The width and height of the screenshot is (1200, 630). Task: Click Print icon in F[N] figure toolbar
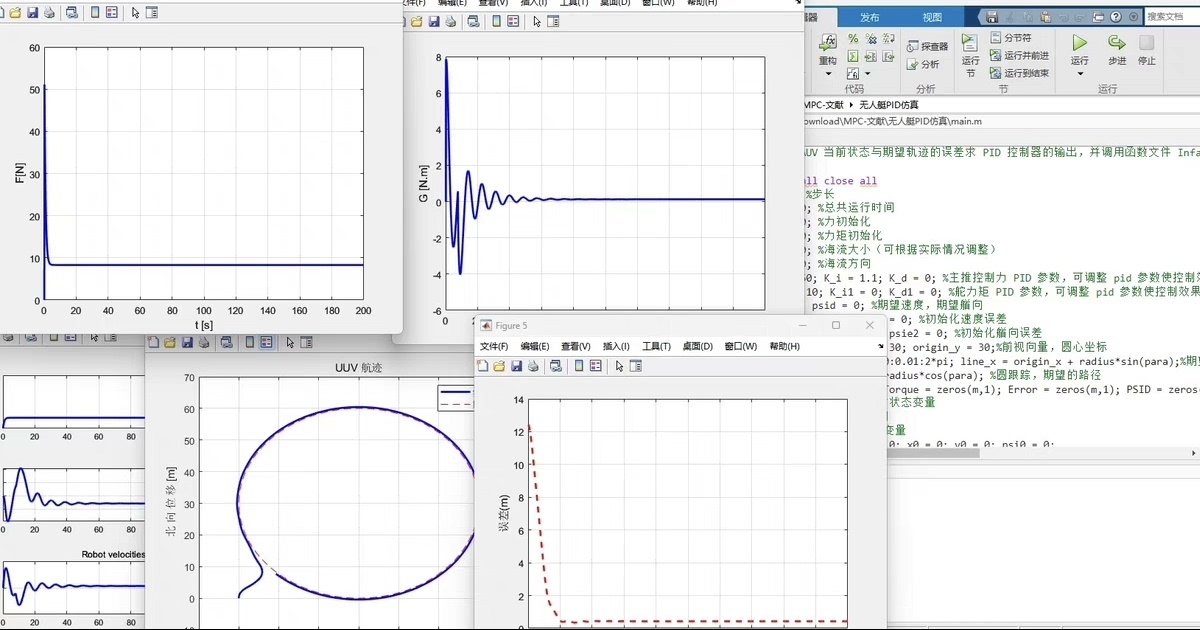50,13
